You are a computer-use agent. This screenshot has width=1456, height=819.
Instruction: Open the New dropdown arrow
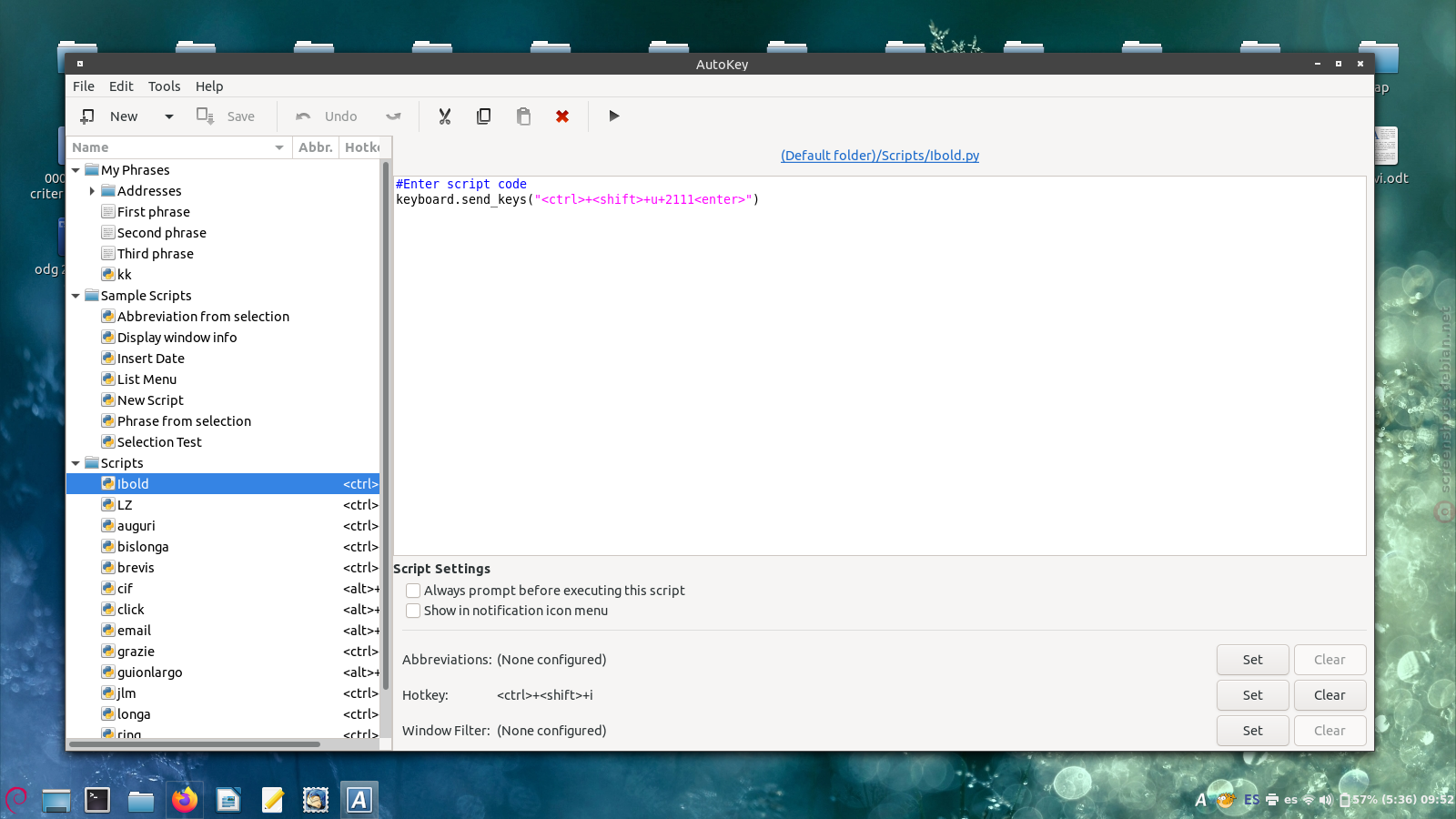169,116
